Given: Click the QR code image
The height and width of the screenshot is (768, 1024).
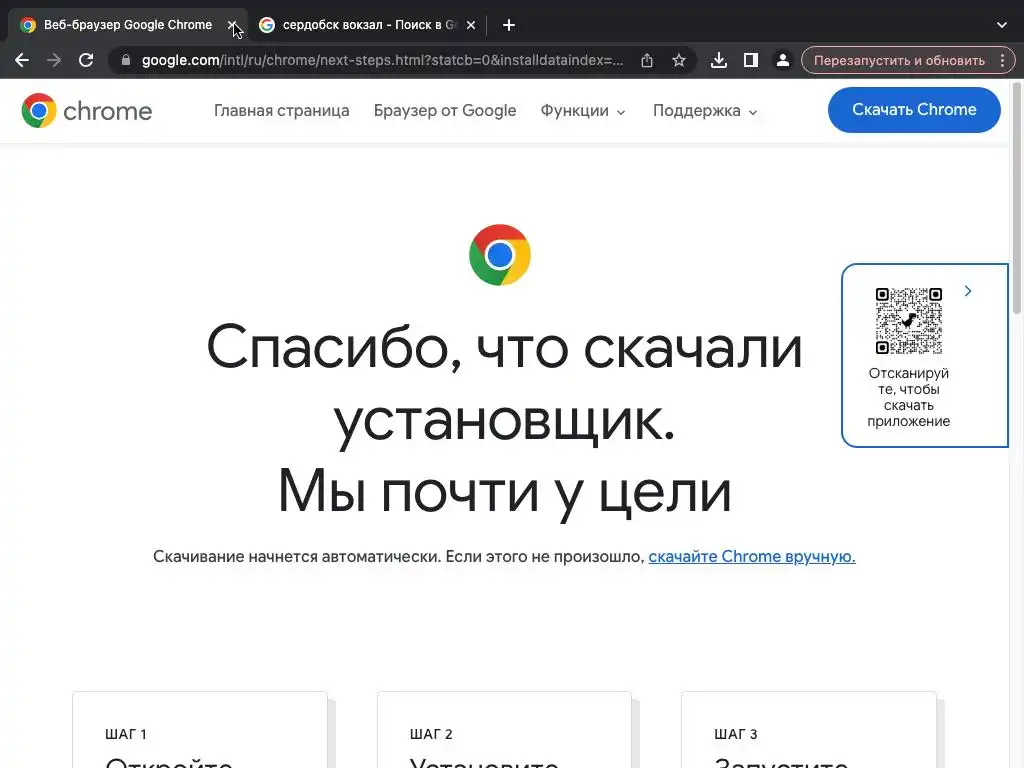Looking at the screenshot, I should 908,321.
